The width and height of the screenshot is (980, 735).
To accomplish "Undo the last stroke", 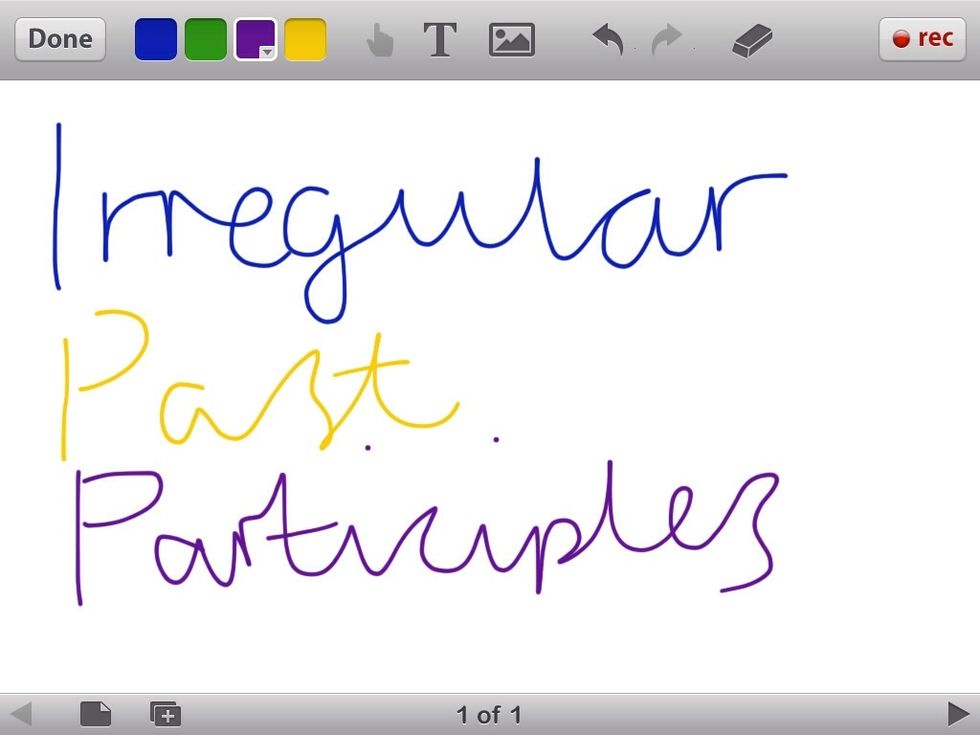I will click(x=608, y=40).
